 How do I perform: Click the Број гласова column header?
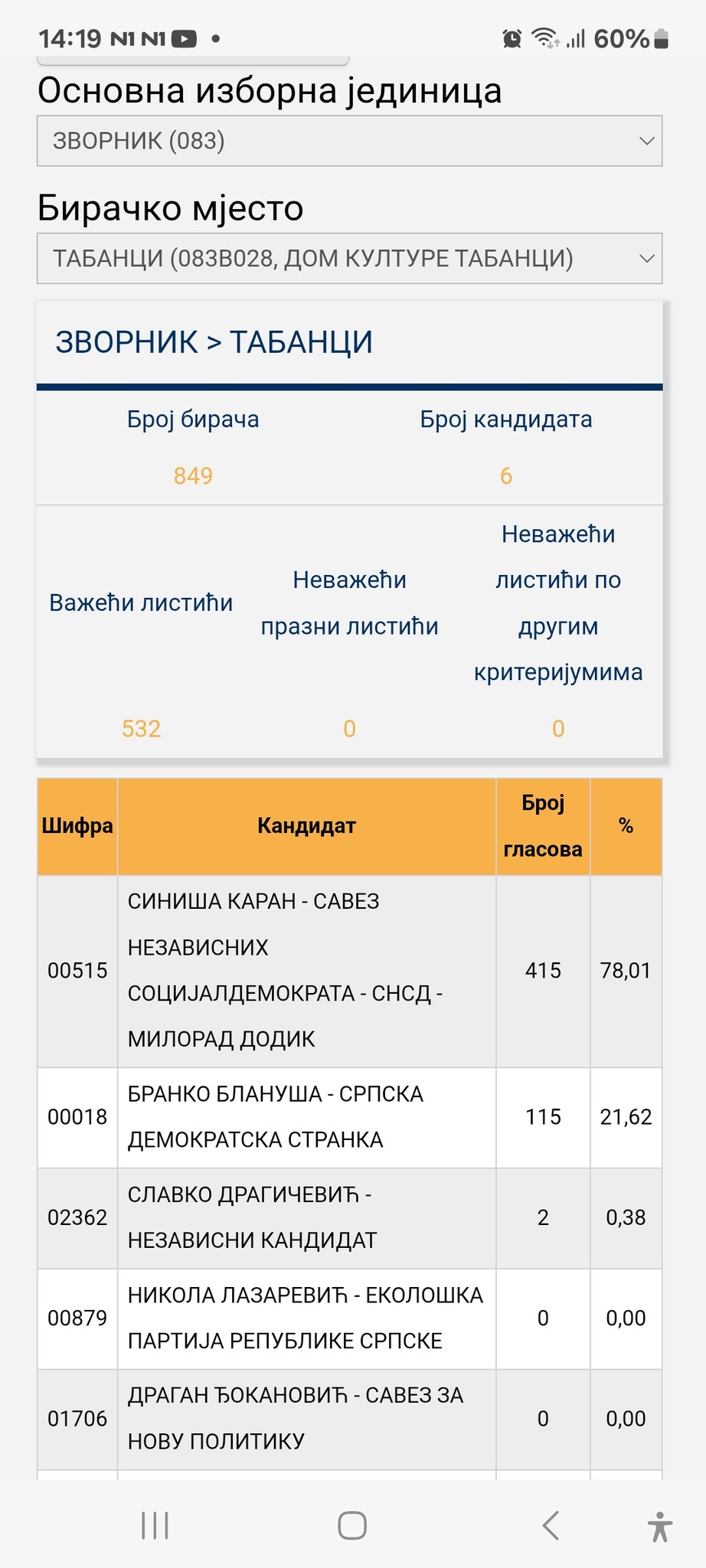[x=543, y=826]
